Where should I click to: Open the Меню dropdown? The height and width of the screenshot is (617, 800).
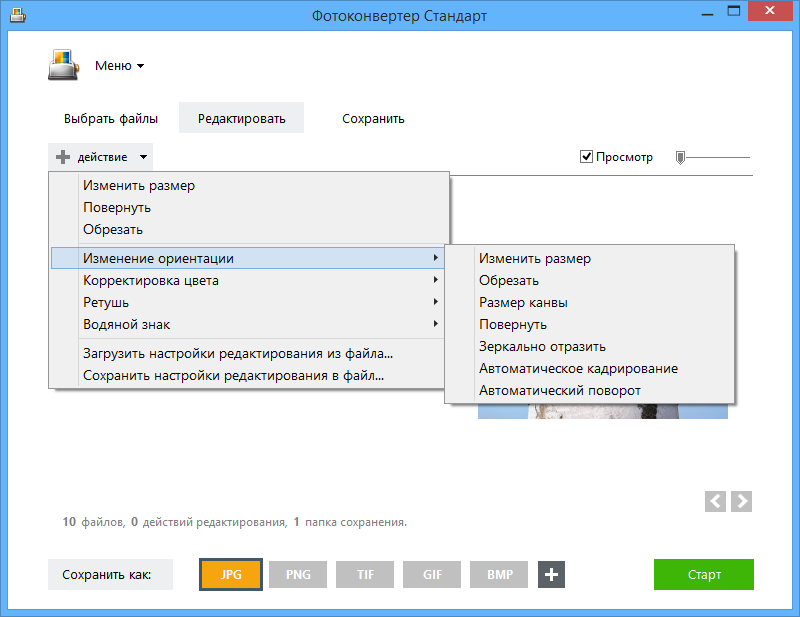pos(119,65)
